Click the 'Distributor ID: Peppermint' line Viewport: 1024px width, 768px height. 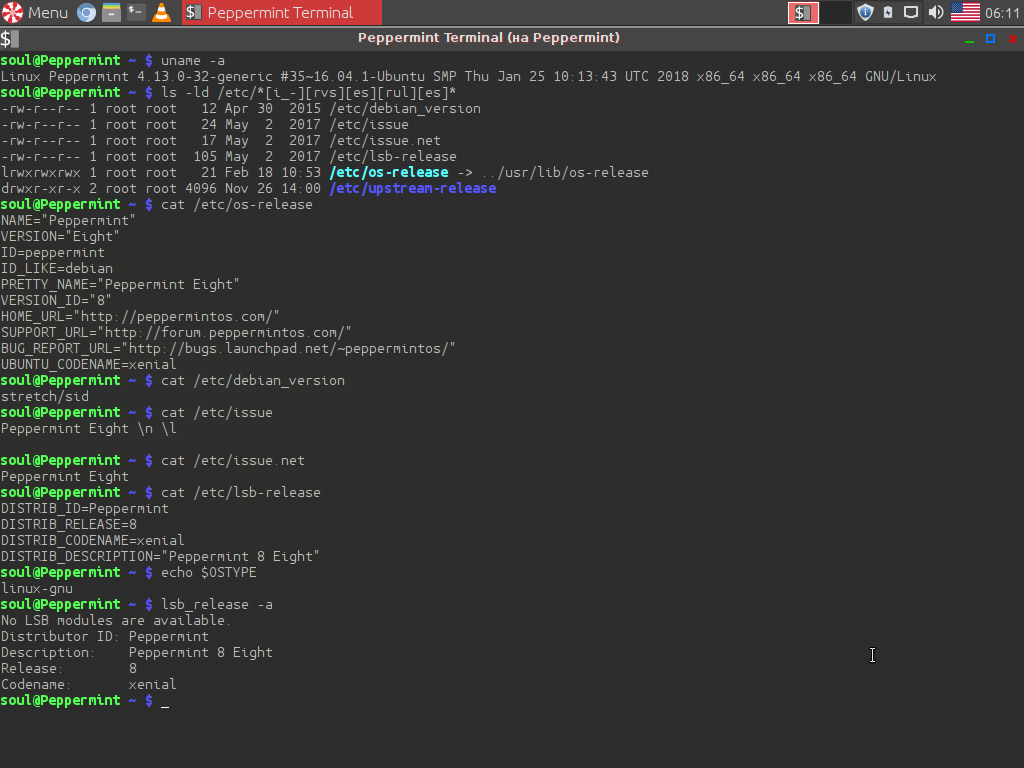[104, 637]
